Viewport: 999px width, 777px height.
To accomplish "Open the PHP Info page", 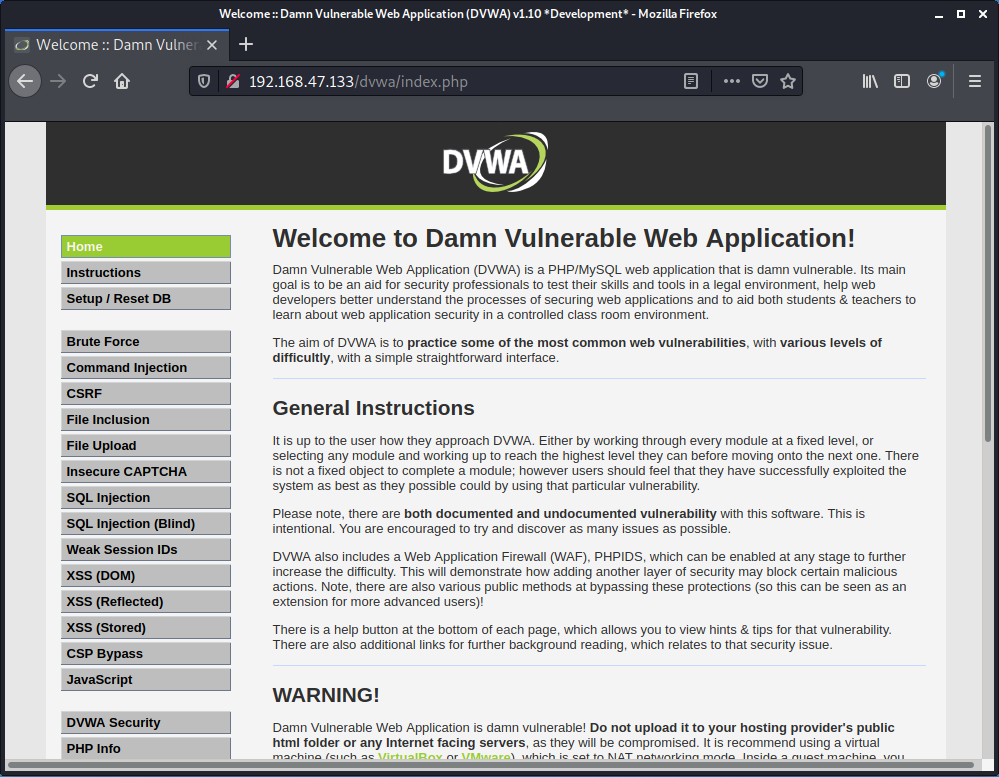I will pos(146,748).
